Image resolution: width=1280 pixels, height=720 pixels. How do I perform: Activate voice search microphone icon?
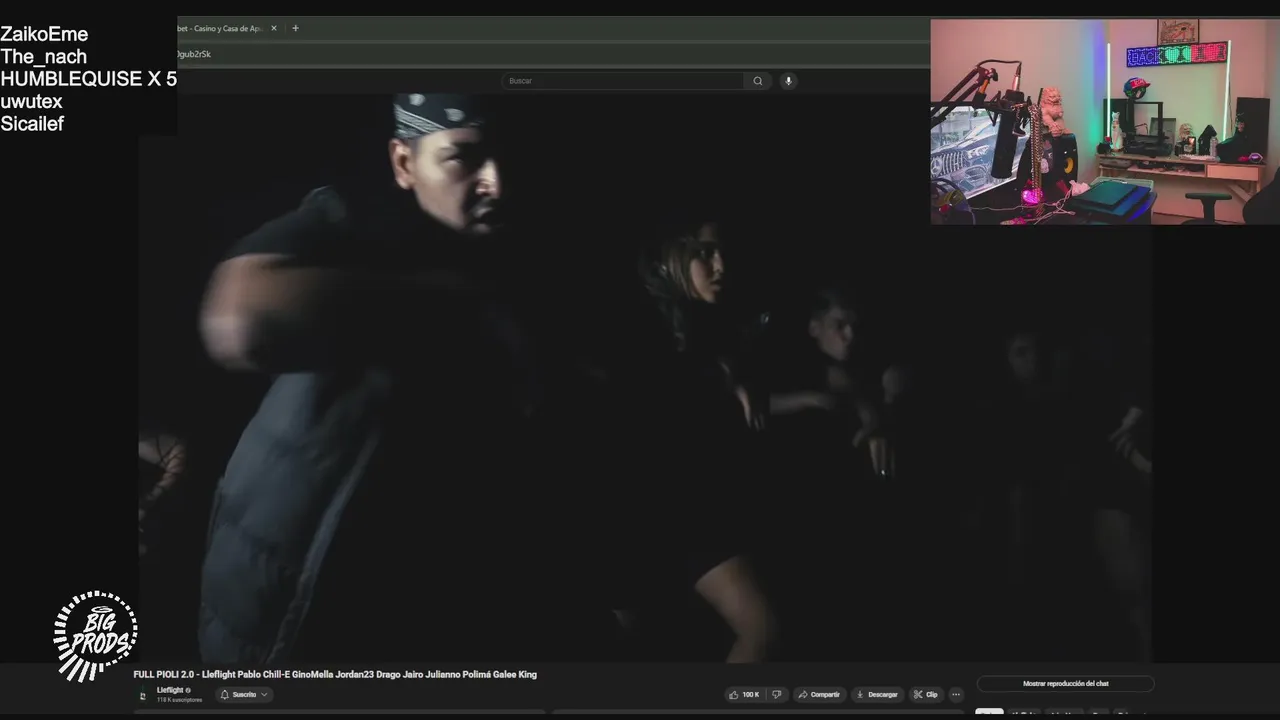(x=788, y=81)
